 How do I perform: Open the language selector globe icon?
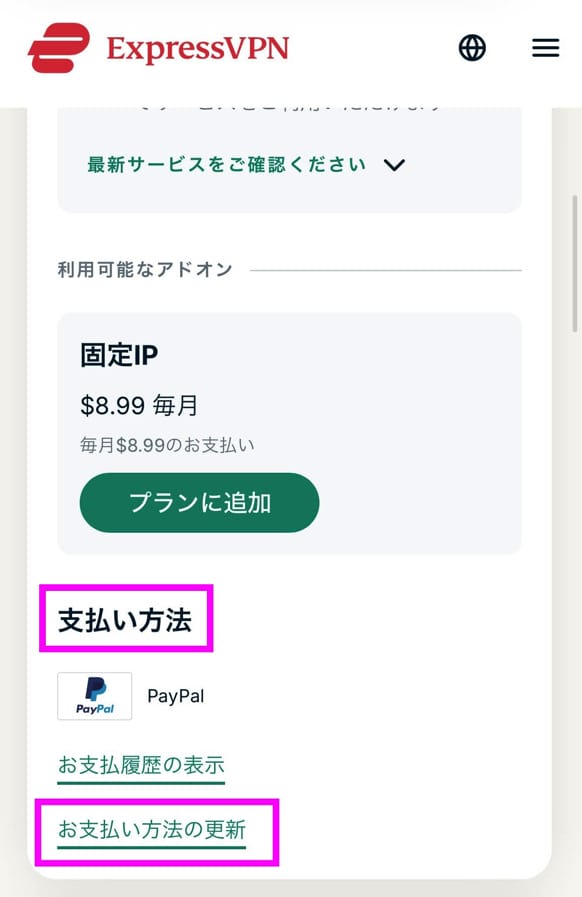pos(471,47)
